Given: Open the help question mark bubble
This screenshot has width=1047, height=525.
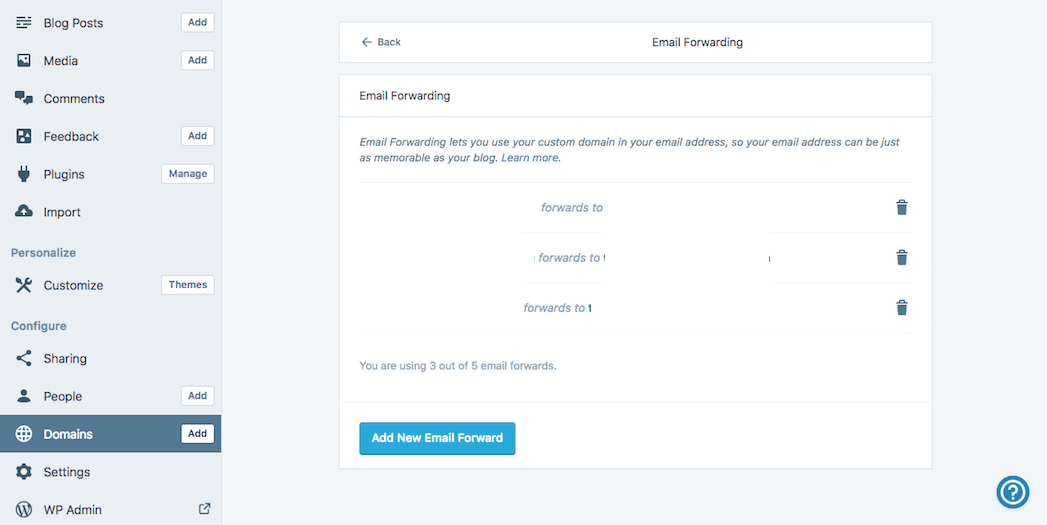Looking at the screenshot, I should pos(1013,491).
